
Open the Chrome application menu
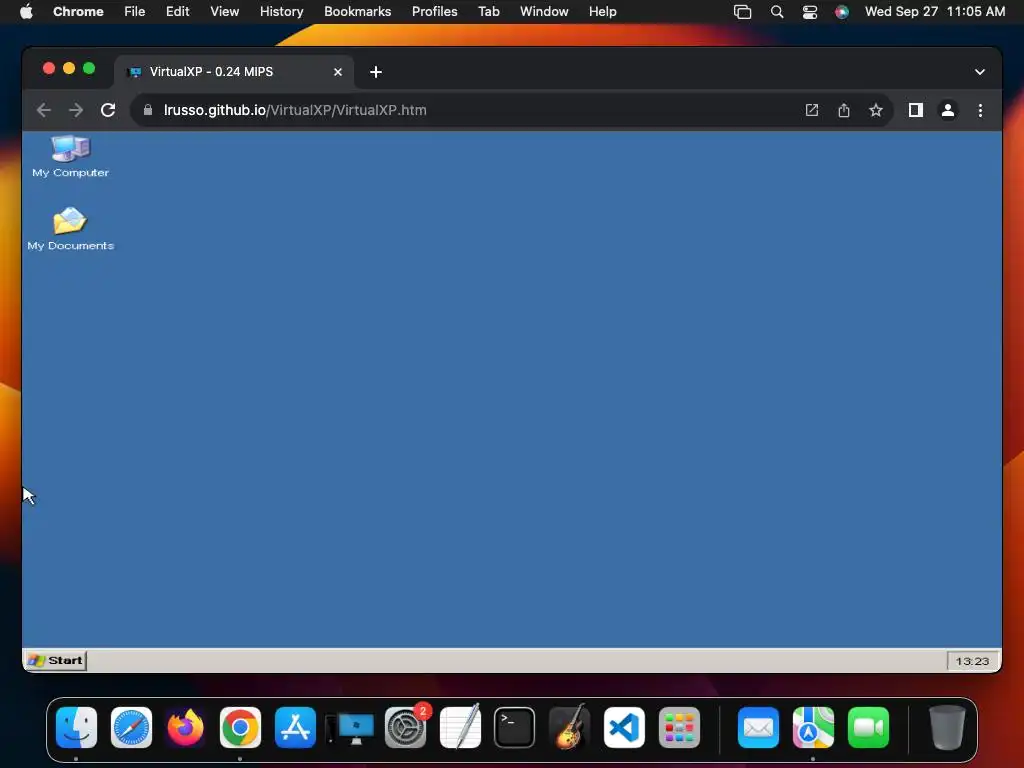point(78,12)
